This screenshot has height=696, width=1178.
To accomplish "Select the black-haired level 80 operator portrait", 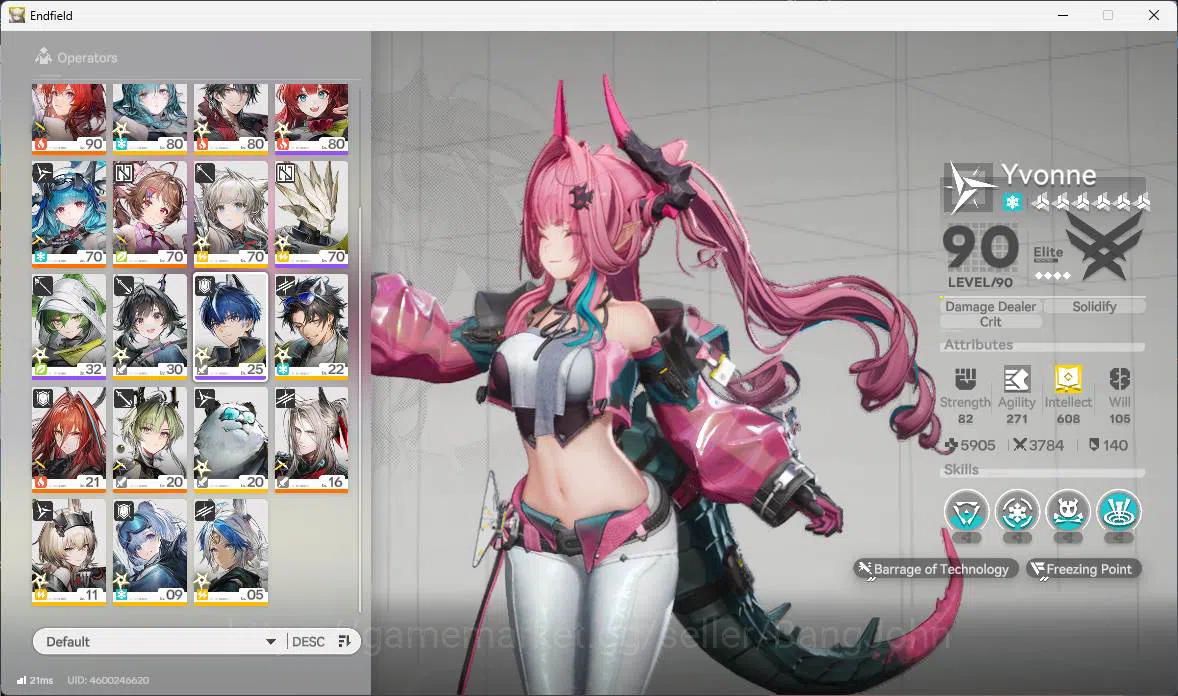I will (231, 118).
